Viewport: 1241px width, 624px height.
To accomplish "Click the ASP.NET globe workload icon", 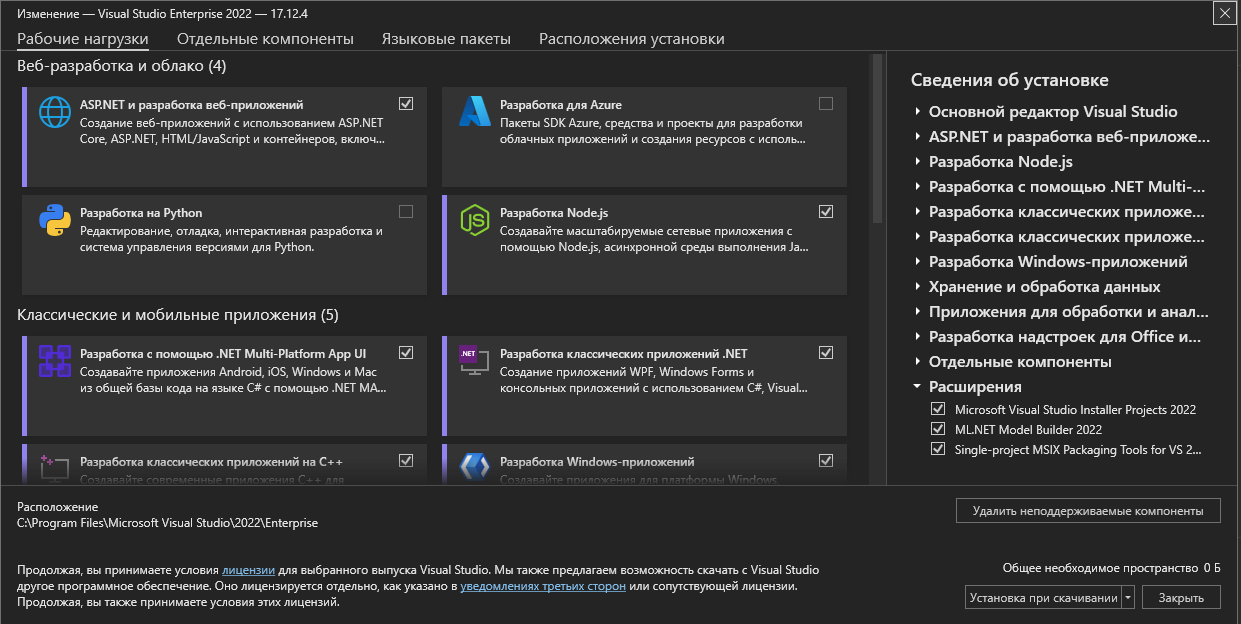I will pos(54,111).
